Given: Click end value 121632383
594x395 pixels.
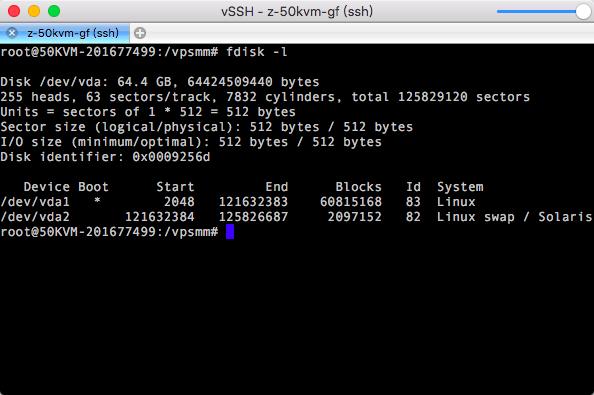Looking at the screenshot, I should pyautogui.click(x=253, y=202).
